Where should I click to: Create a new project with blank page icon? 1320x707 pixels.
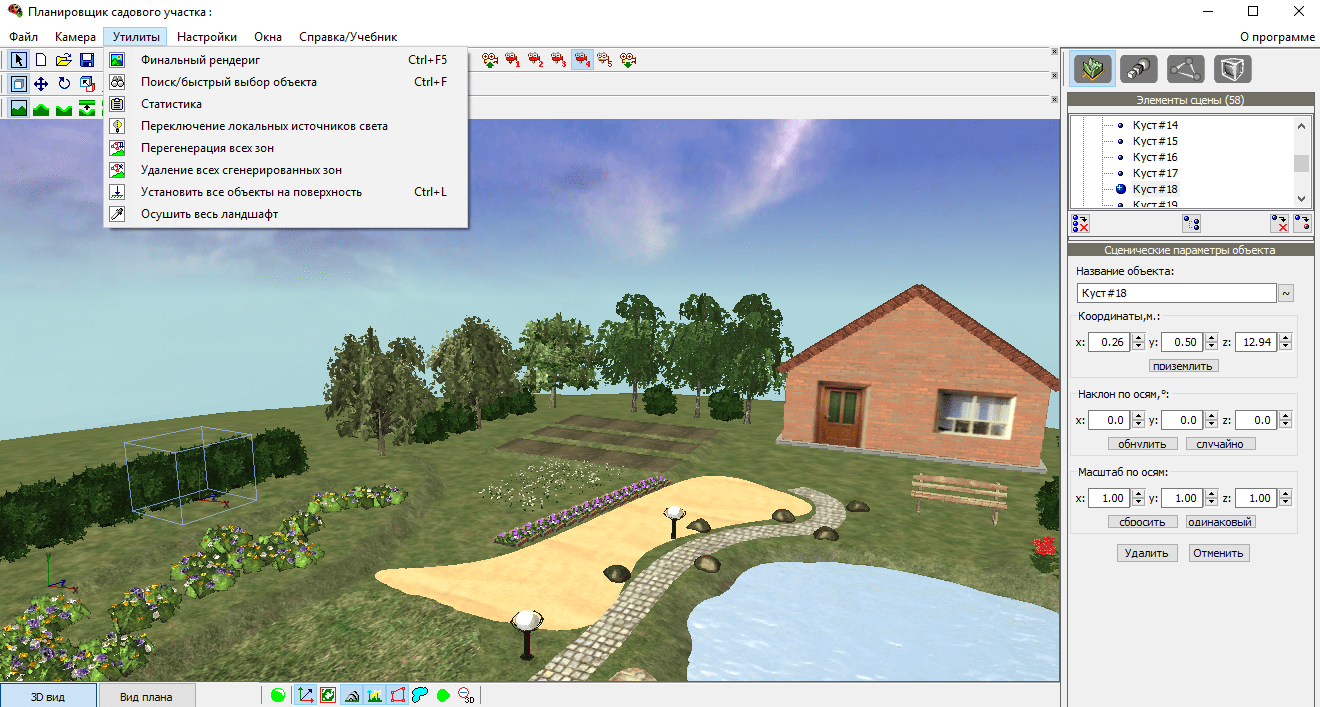click(41, 60)
